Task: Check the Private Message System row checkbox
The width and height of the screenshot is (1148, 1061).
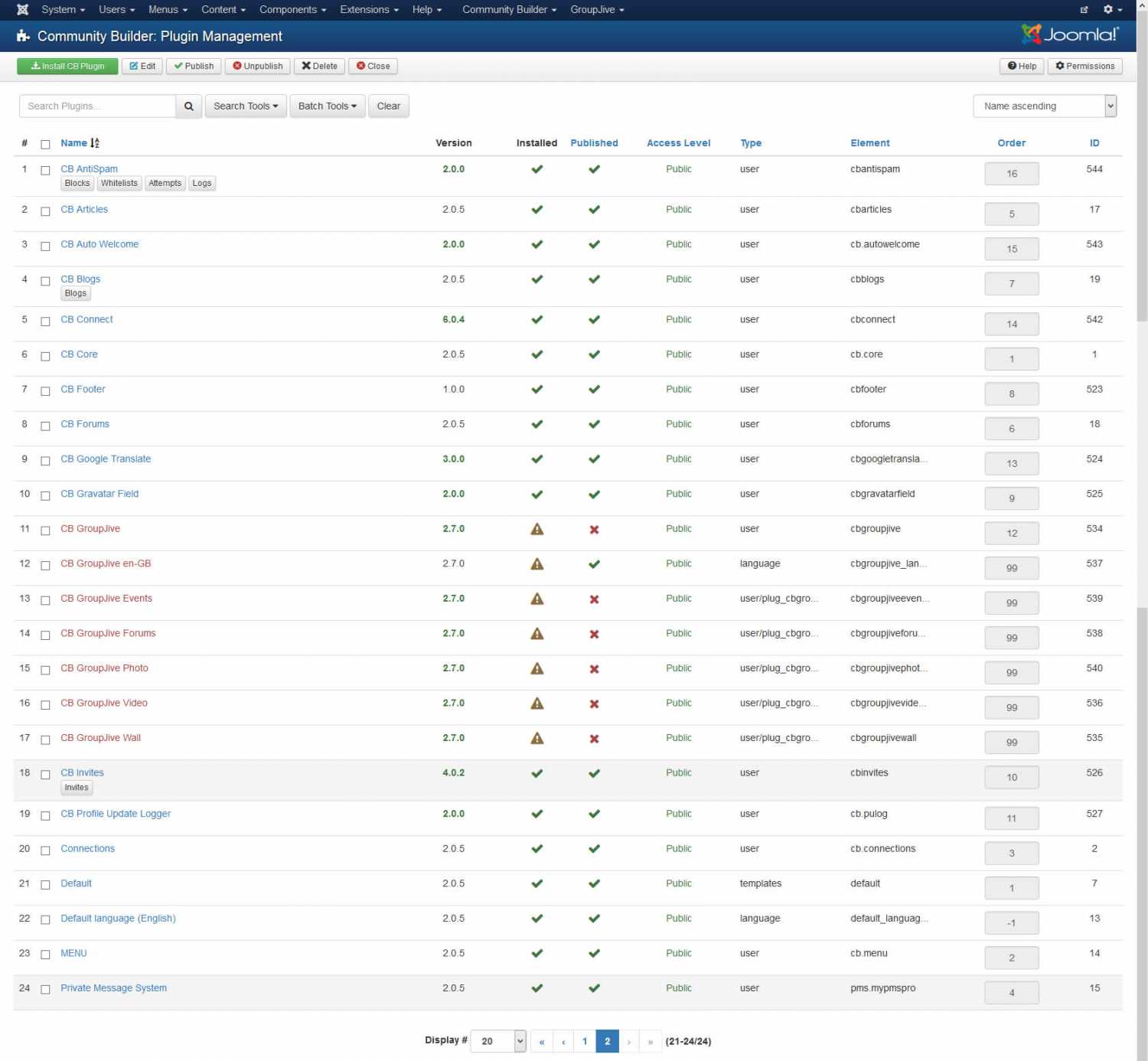Action: coord(45,990)
